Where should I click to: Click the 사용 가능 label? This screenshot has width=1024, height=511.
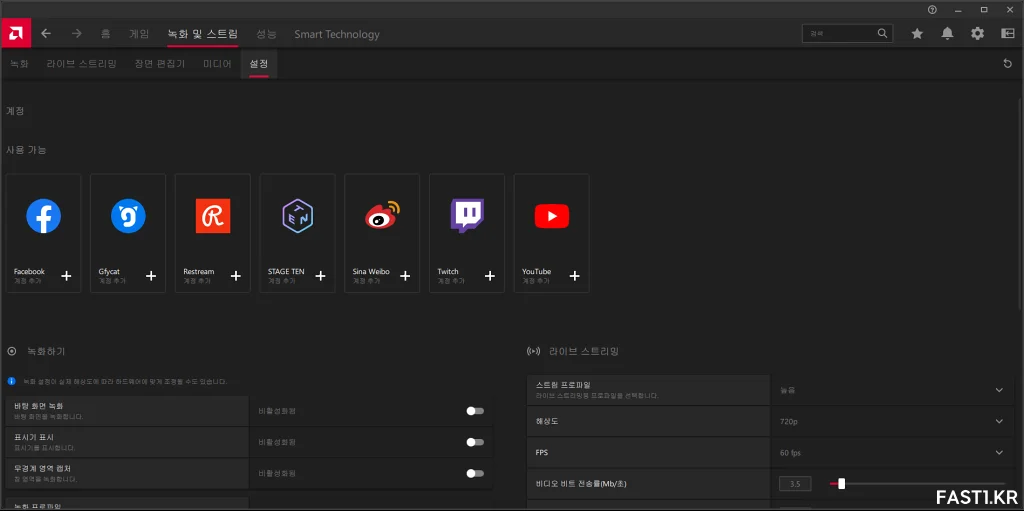coord(26,150)
